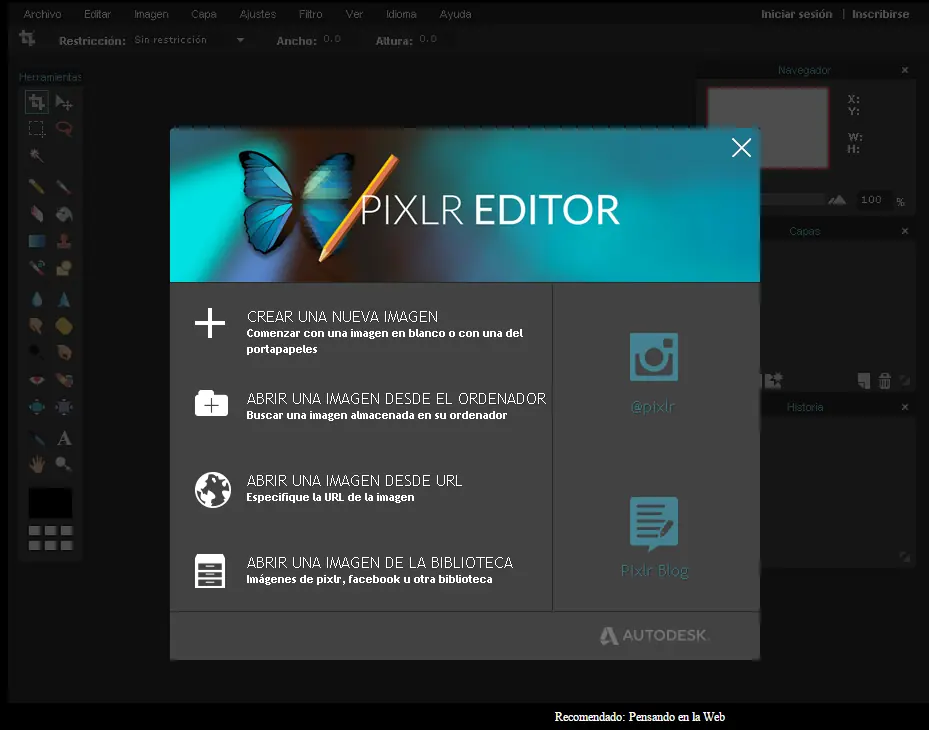Image resolution: width=929 pixels, height=730 pixels.
Task: Open the Capa menu
Action: pyautogui.click(x=204, y=14)
